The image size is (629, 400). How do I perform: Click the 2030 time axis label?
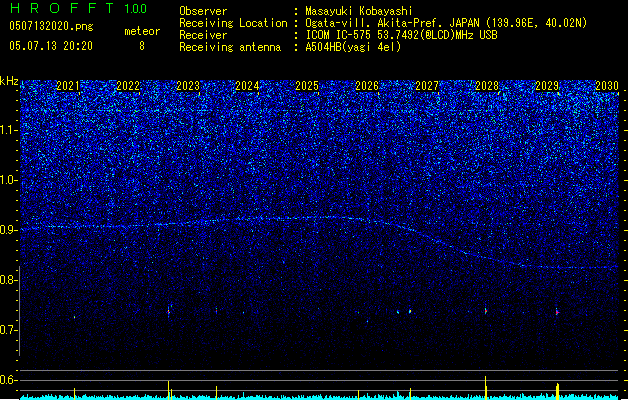coord(607,86)
